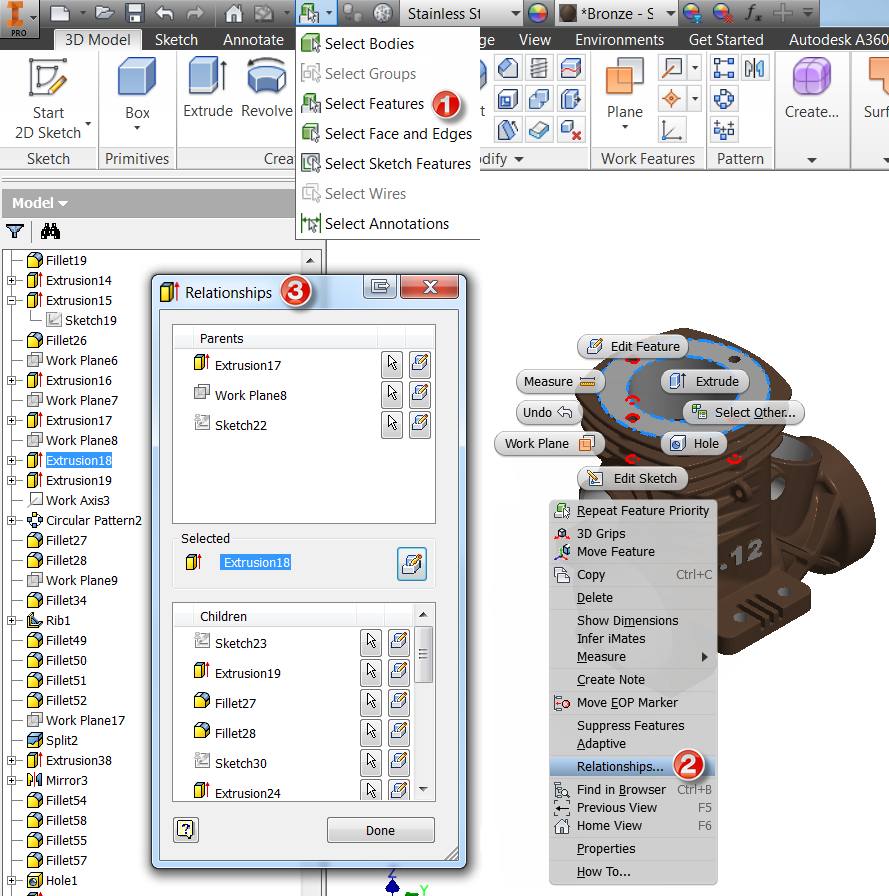Click the fx parameters icon

pyautogui.click(x=753, y=13)
